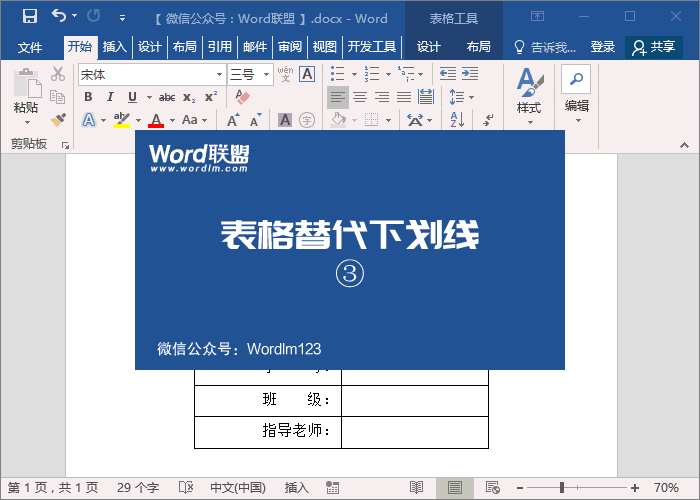Click the 70% zoom level button
Viewport: 700px width, 500px height.
pos(666,488)
